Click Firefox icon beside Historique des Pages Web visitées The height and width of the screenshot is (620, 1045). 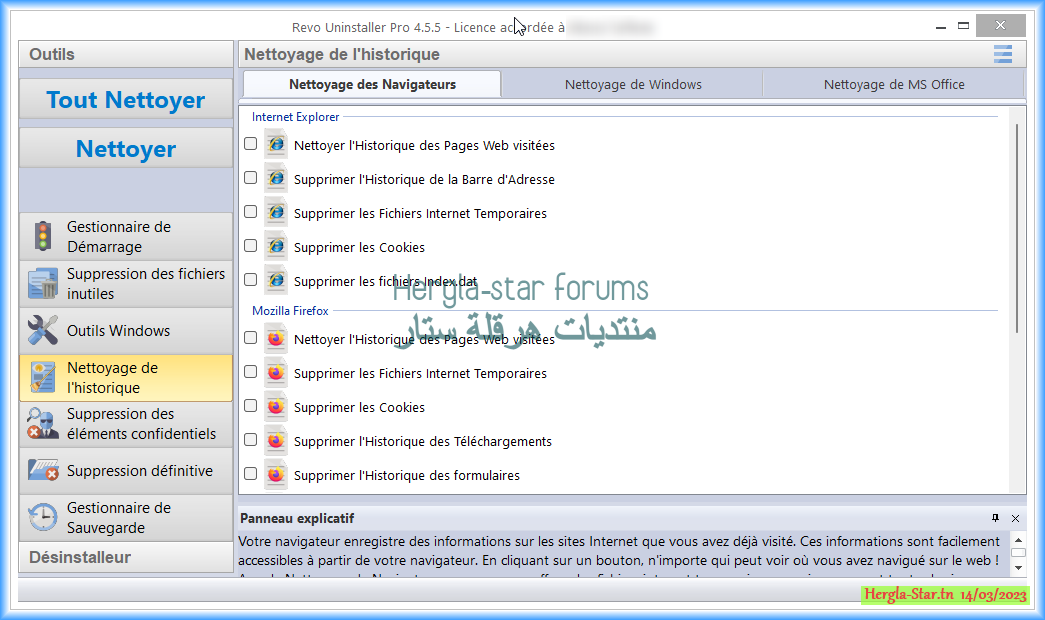276,339
